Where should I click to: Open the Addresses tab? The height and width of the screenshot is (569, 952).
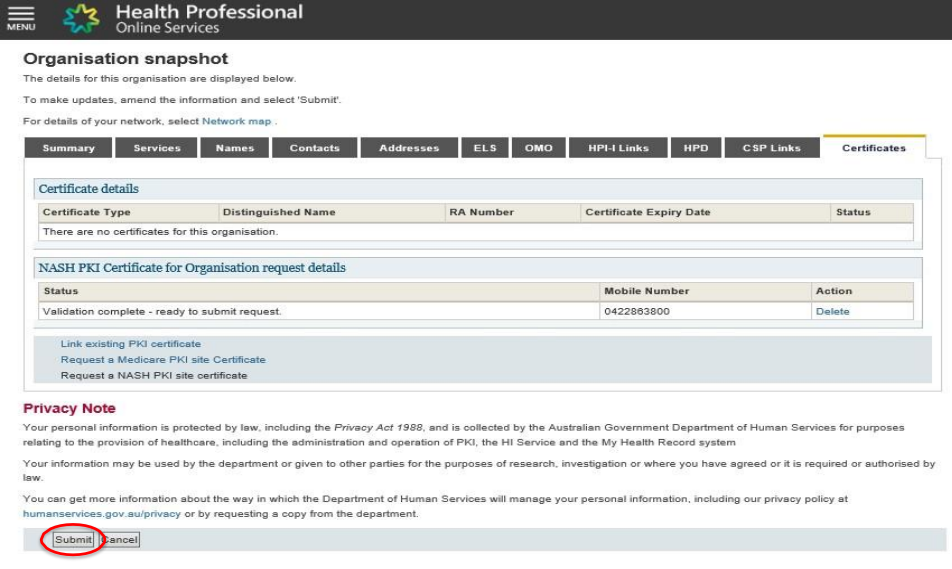coord(409,148)
